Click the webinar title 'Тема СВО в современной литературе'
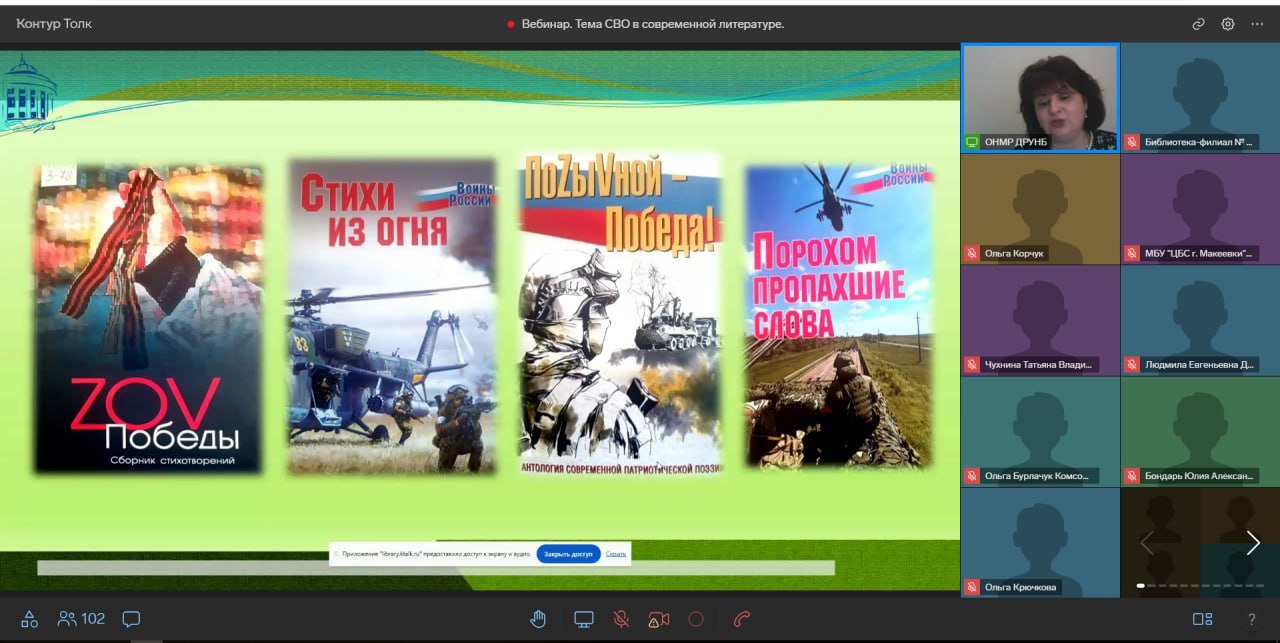This screenshot has width=1280, height=643. coord(679,24)
